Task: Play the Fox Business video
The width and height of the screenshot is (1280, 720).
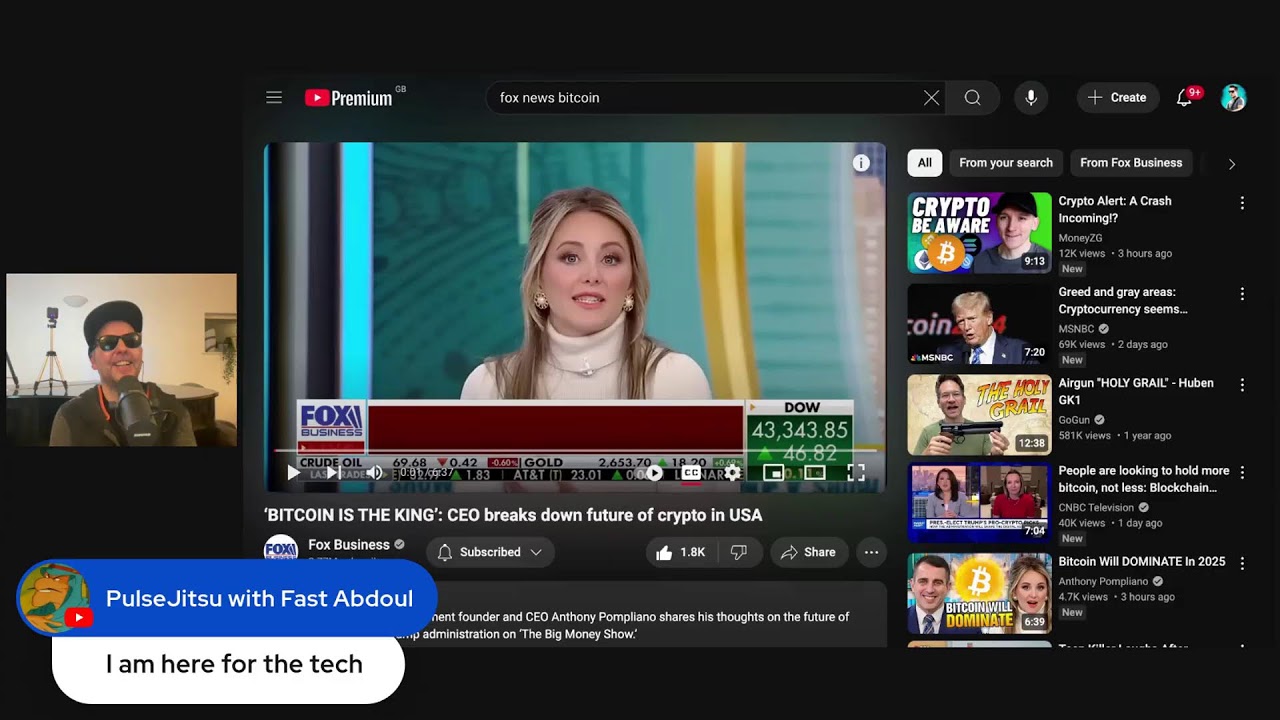Action: pos(293,473)
